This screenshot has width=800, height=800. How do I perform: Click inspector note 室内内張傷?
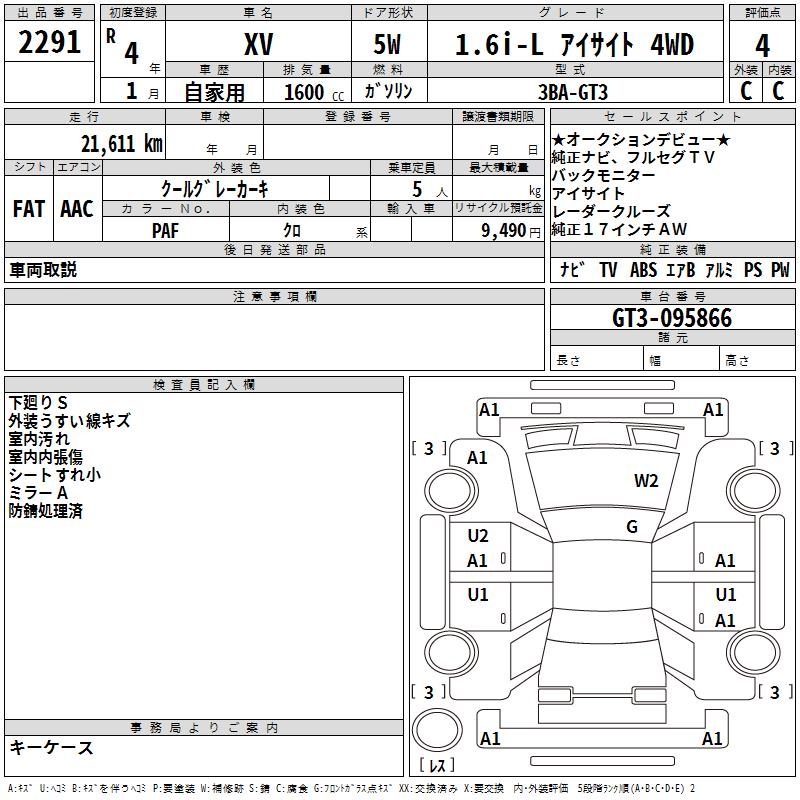45,456
